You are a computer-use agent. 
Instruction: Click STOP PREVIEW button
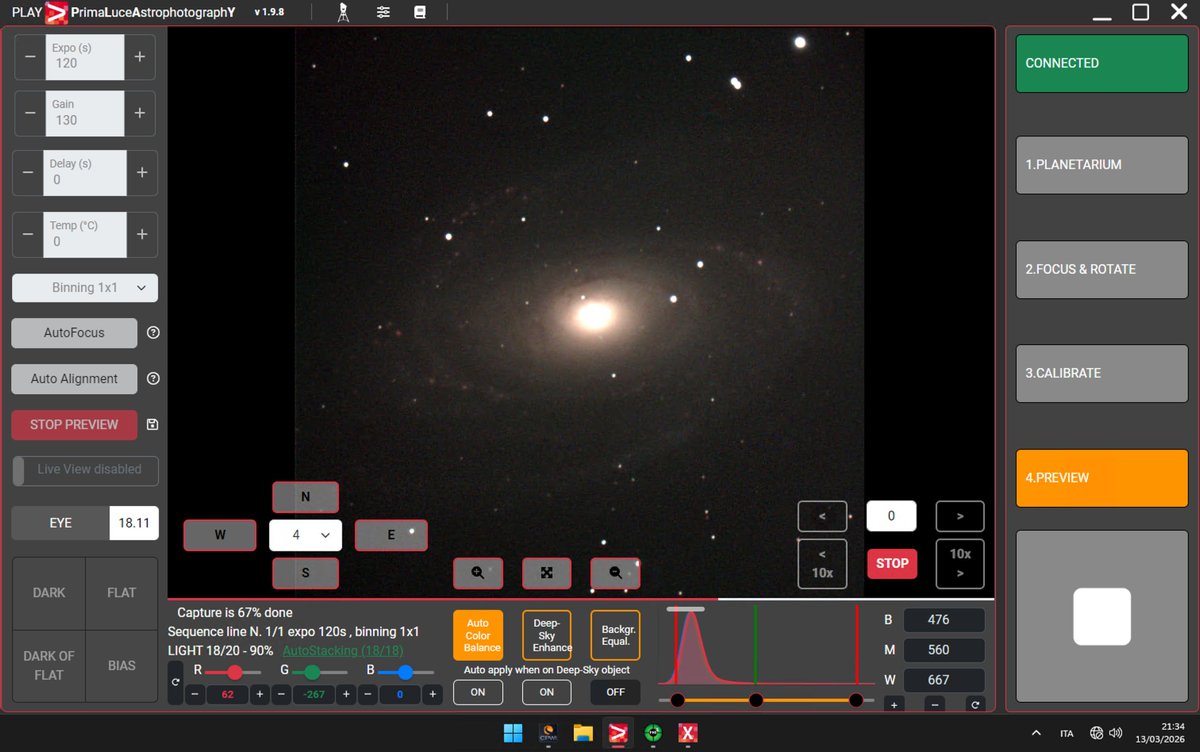pos(74,425)
